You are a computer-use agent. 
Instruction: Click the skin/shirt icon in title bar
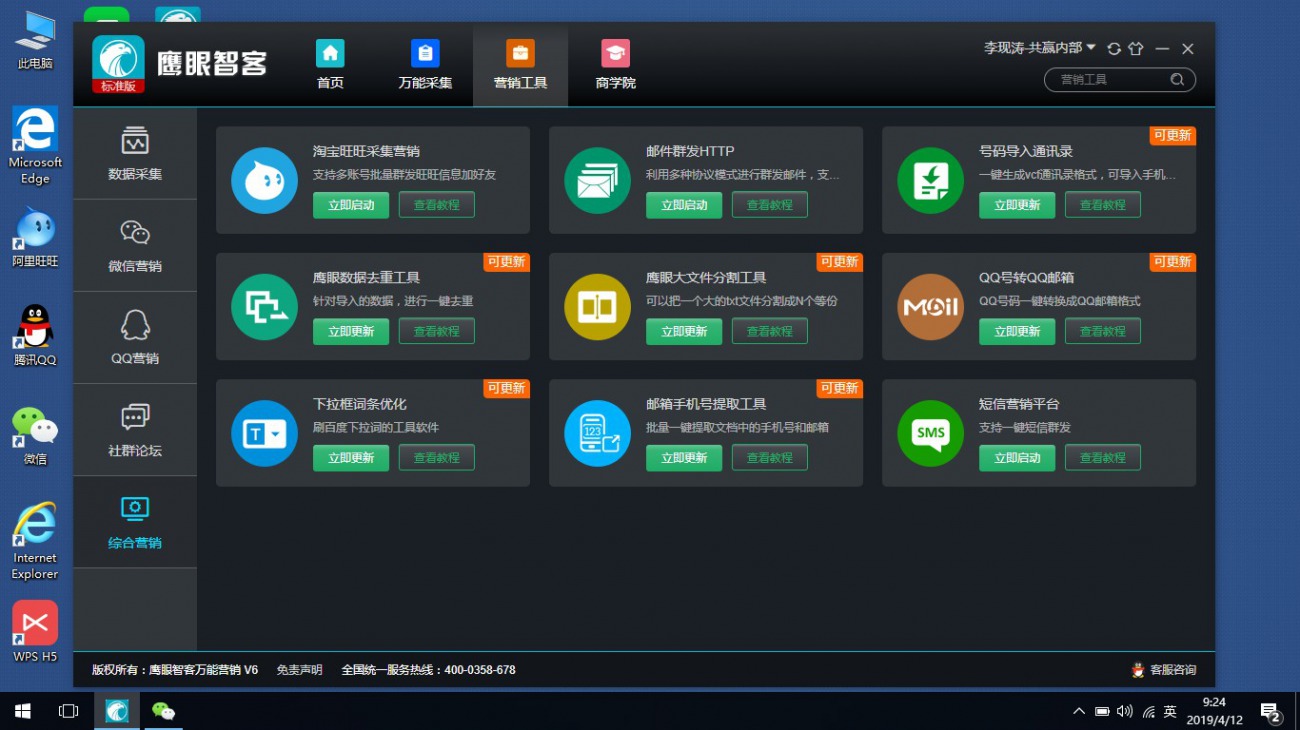pos(1136,49)
